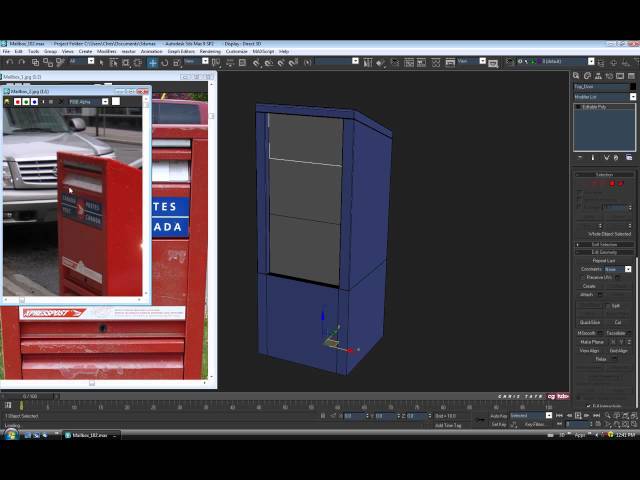Select Polygon sub-object level icon

point(611,183)
